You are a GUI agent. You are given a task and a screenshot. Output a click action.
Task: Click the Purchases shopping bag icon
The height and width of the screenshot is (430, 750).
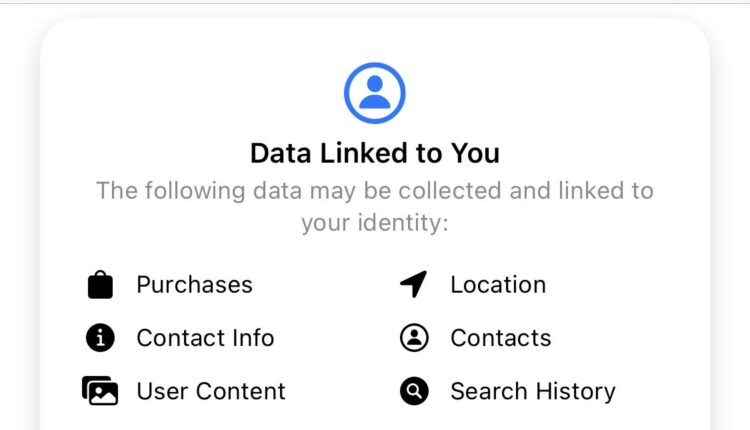(x=100, y=285)
